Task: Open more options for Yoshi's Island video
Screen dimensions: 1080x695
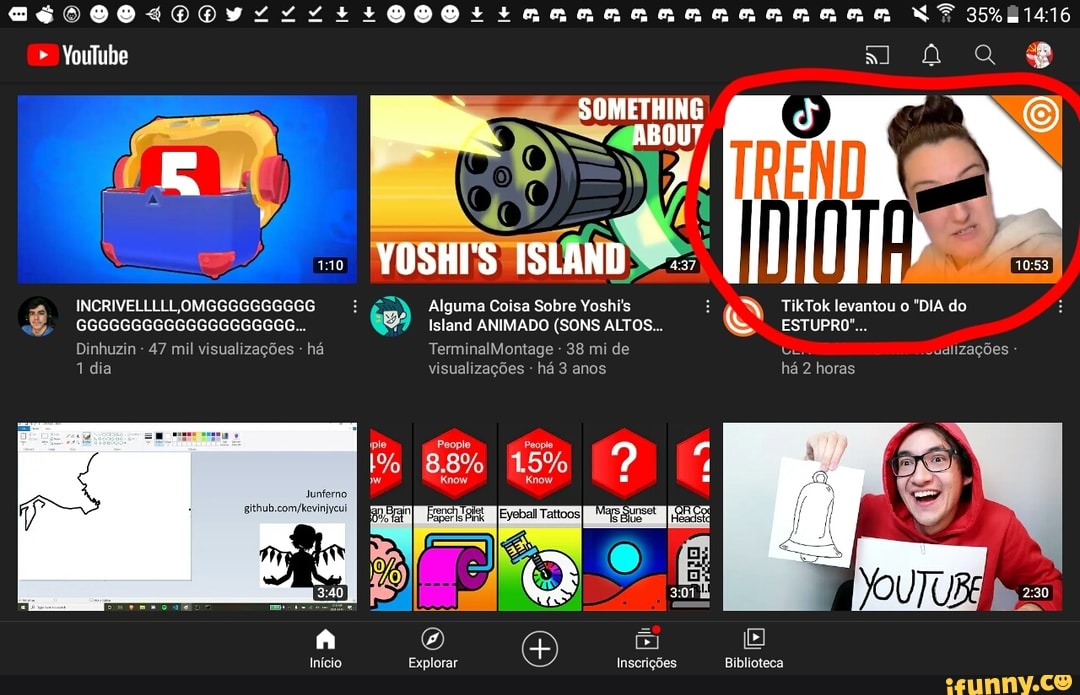Action: [707, 307]
